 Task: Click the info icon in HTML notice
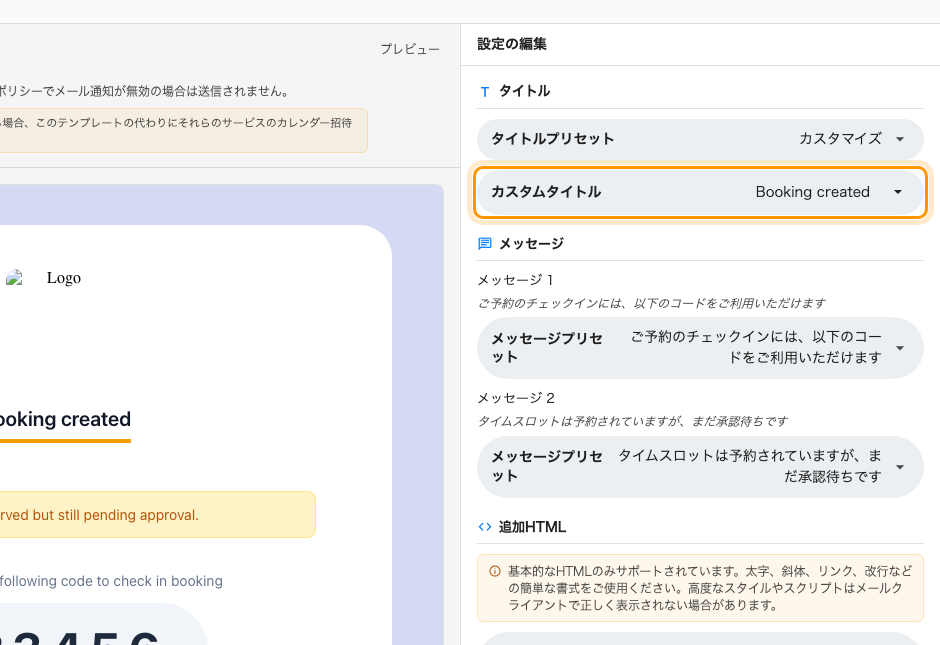(x=495, y=571)
